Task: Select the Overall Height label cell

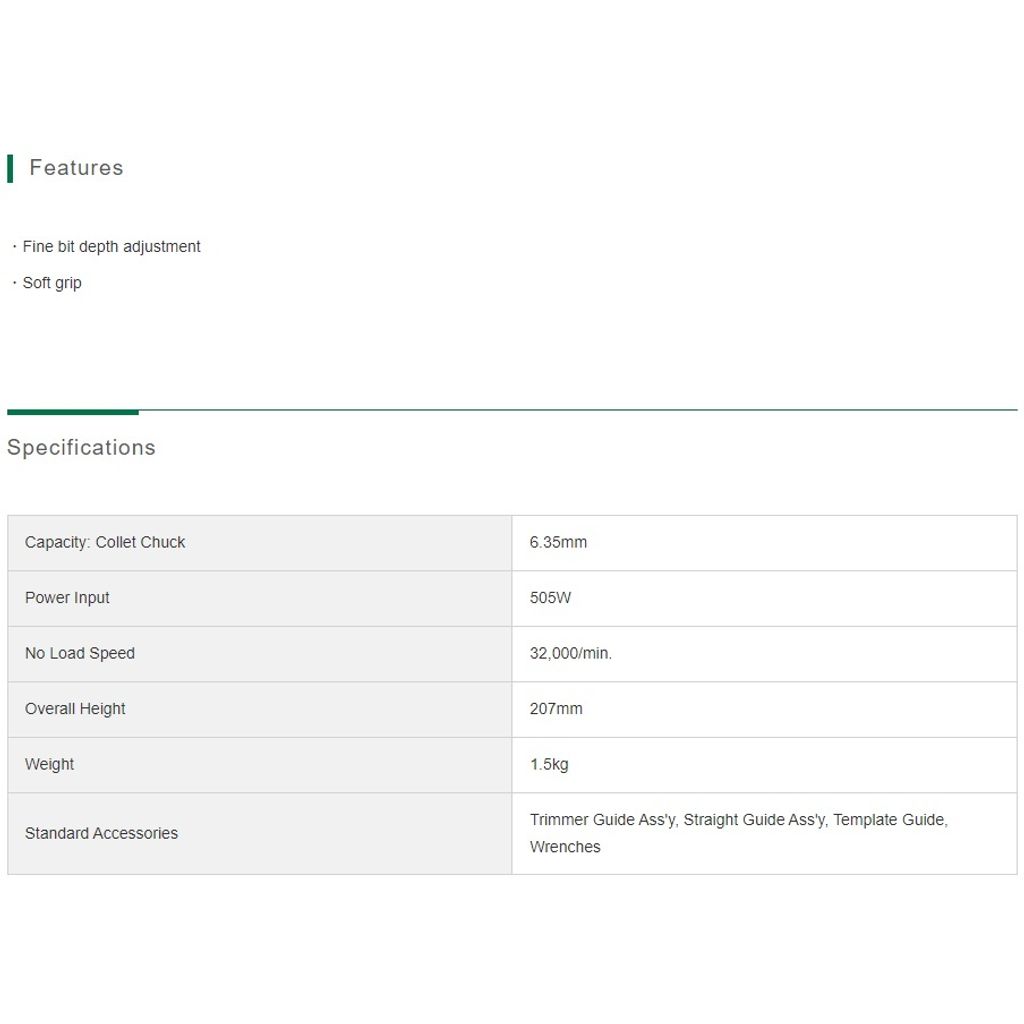Action: tap(260, 709)
